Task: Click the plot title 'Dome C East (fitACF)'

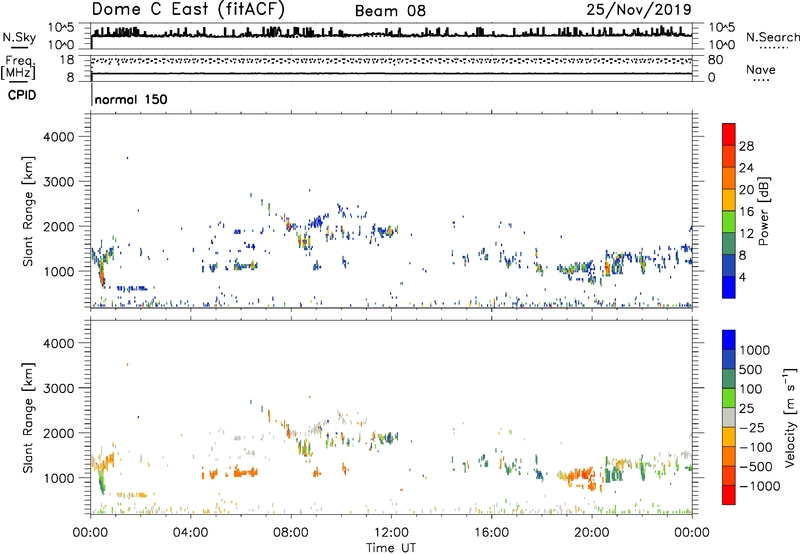Action: [188, 9]
